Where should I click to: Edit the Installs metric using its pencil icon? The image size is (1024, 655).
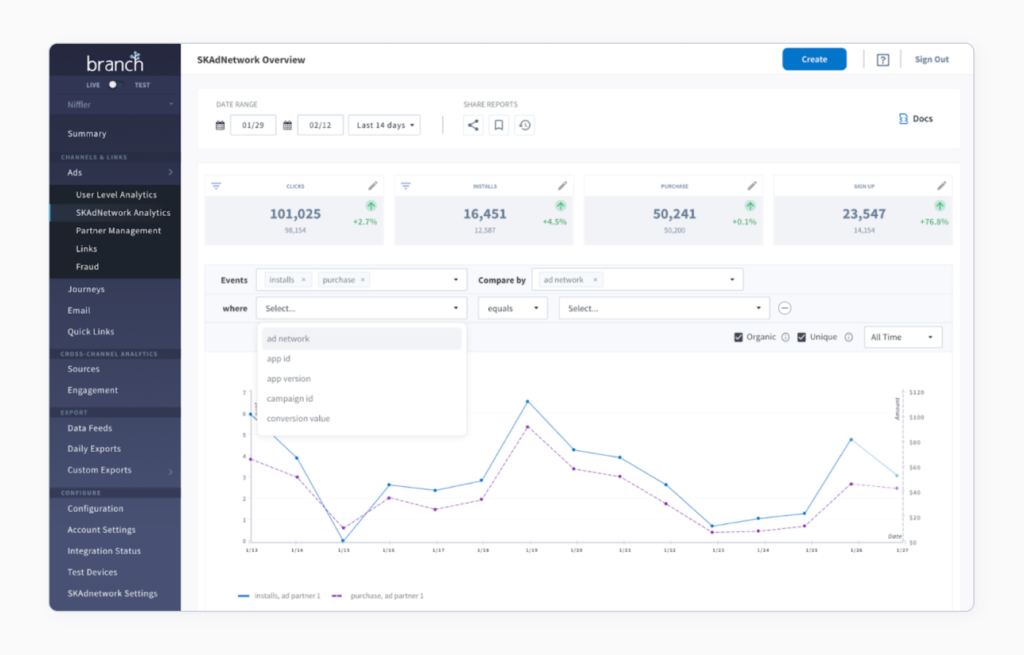point(562,185)
